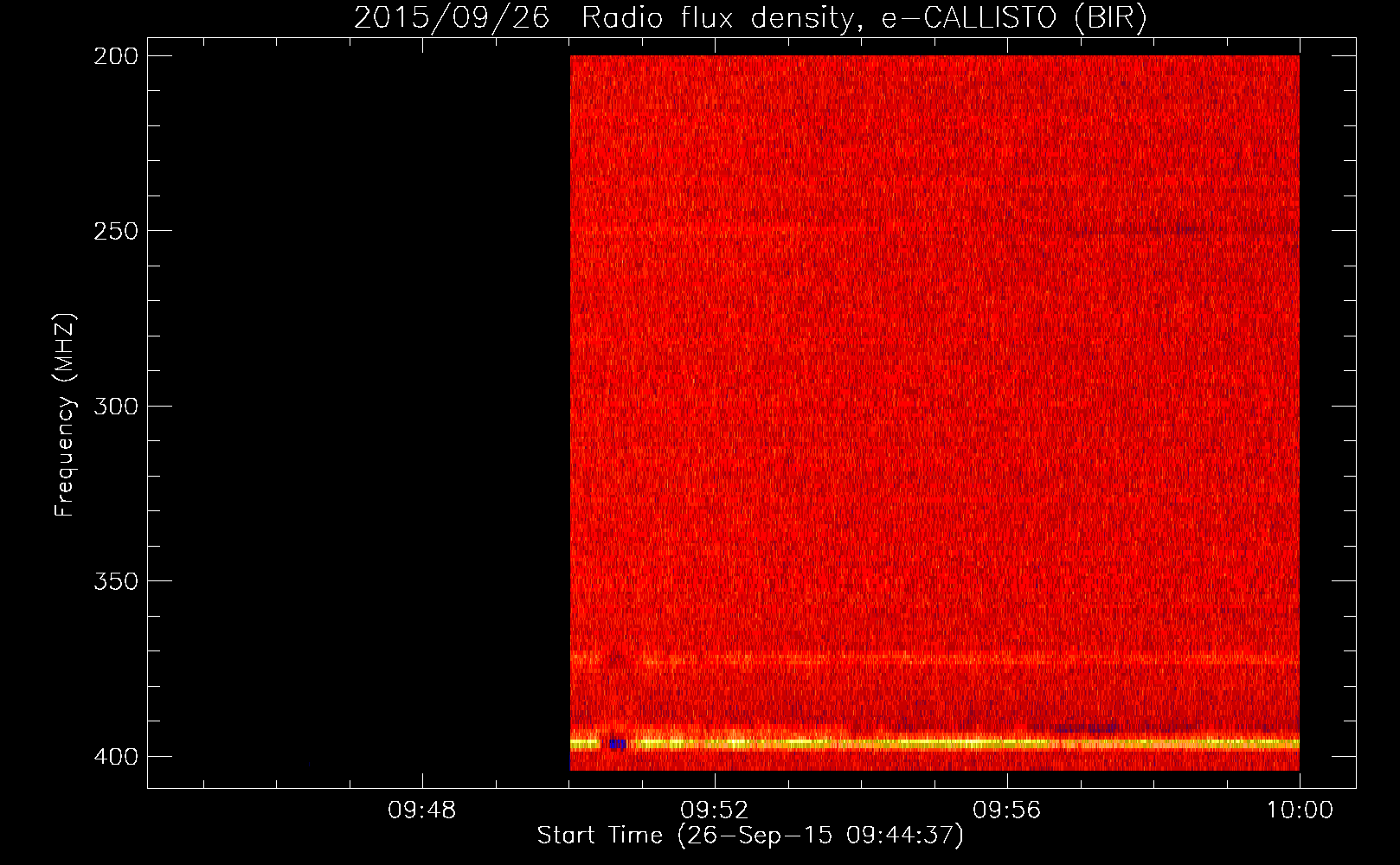This screenshot has width=1400, height=865.
Task: Select the 'e-CALLISTO (BIR)' title text
Action: coord(1014,17)
